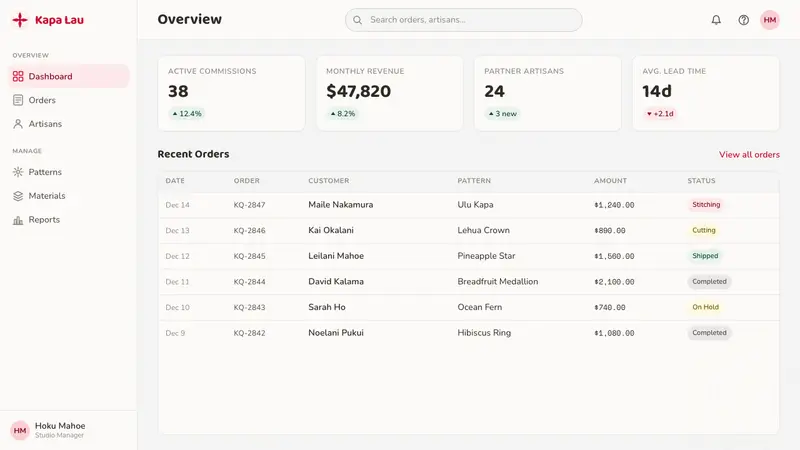Open order KQ-2845
This screenshot has height=450, width=800.
click(249, 256)
